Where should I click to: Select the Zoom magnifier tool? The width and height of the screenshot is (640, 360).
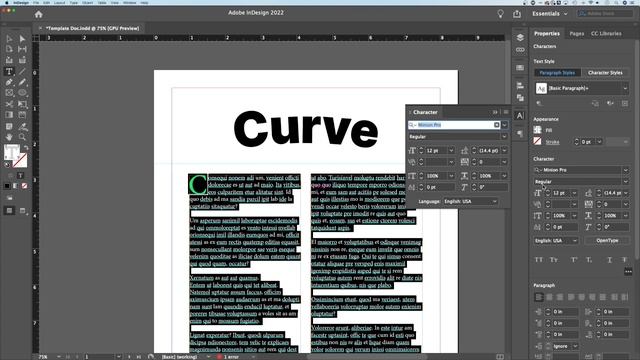point(22,137)
